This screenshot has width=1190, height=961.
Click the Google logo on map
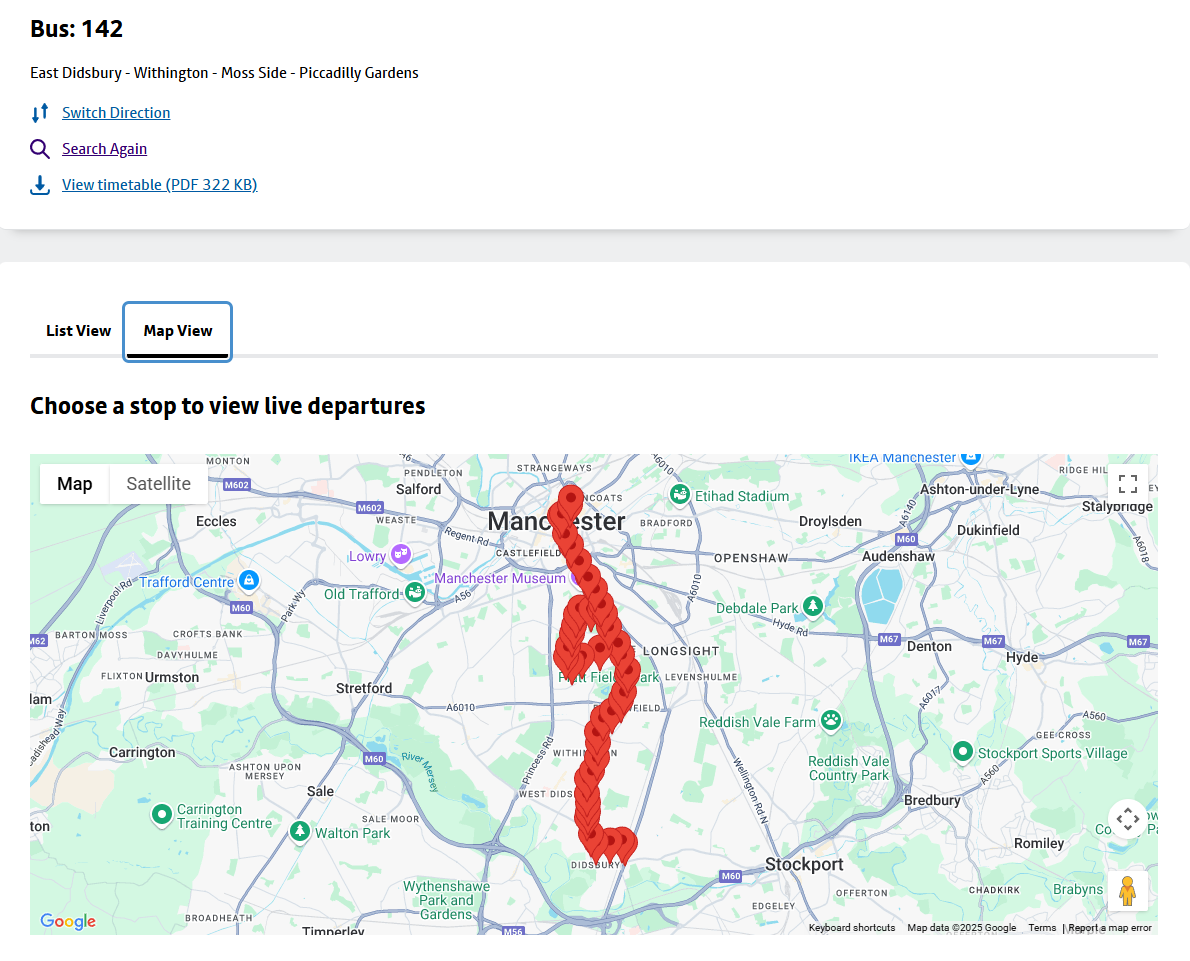(x=68, y=921)
